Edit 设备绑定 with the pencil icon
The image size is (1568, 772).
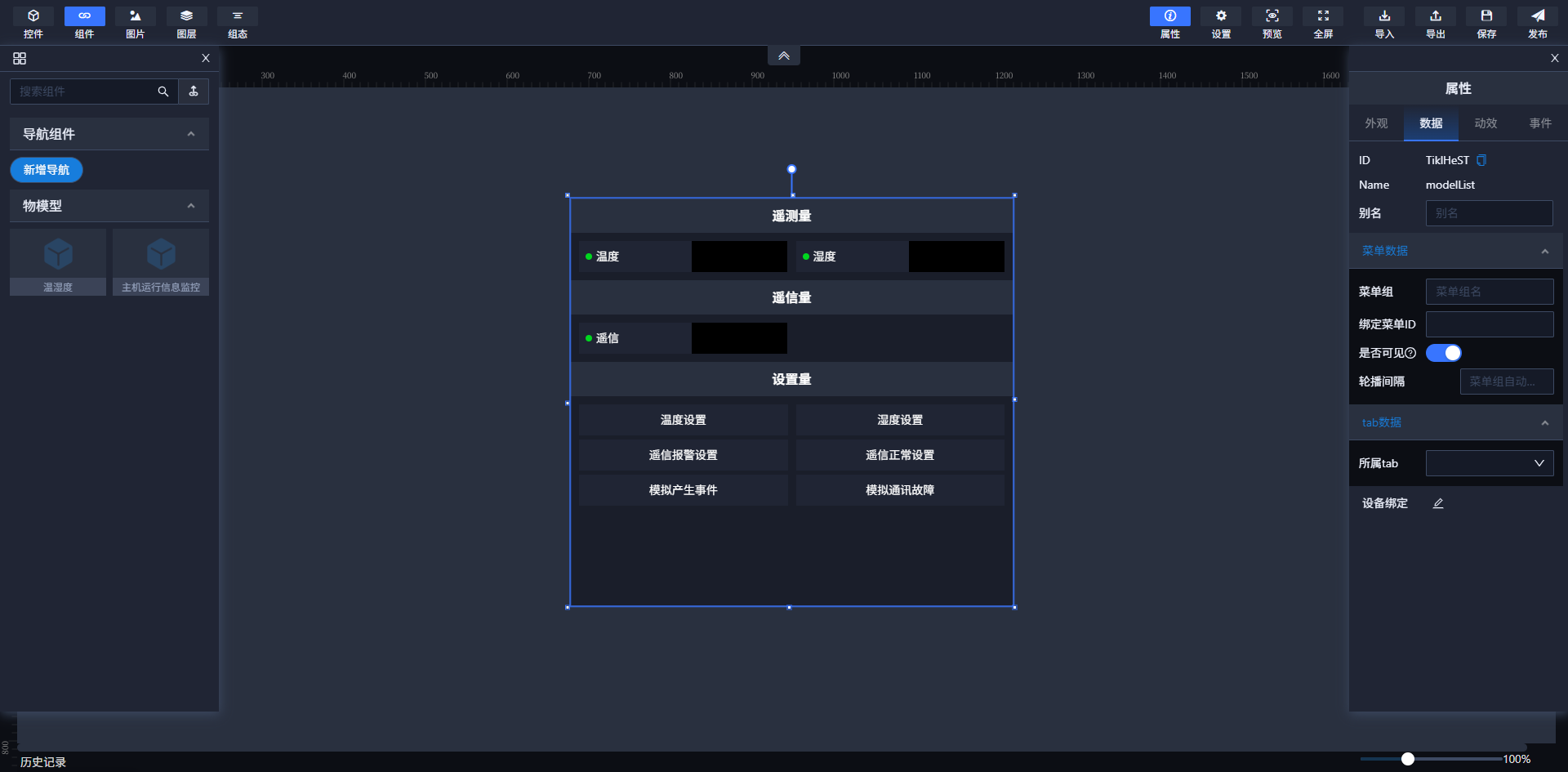click(x=1438, y=503)
